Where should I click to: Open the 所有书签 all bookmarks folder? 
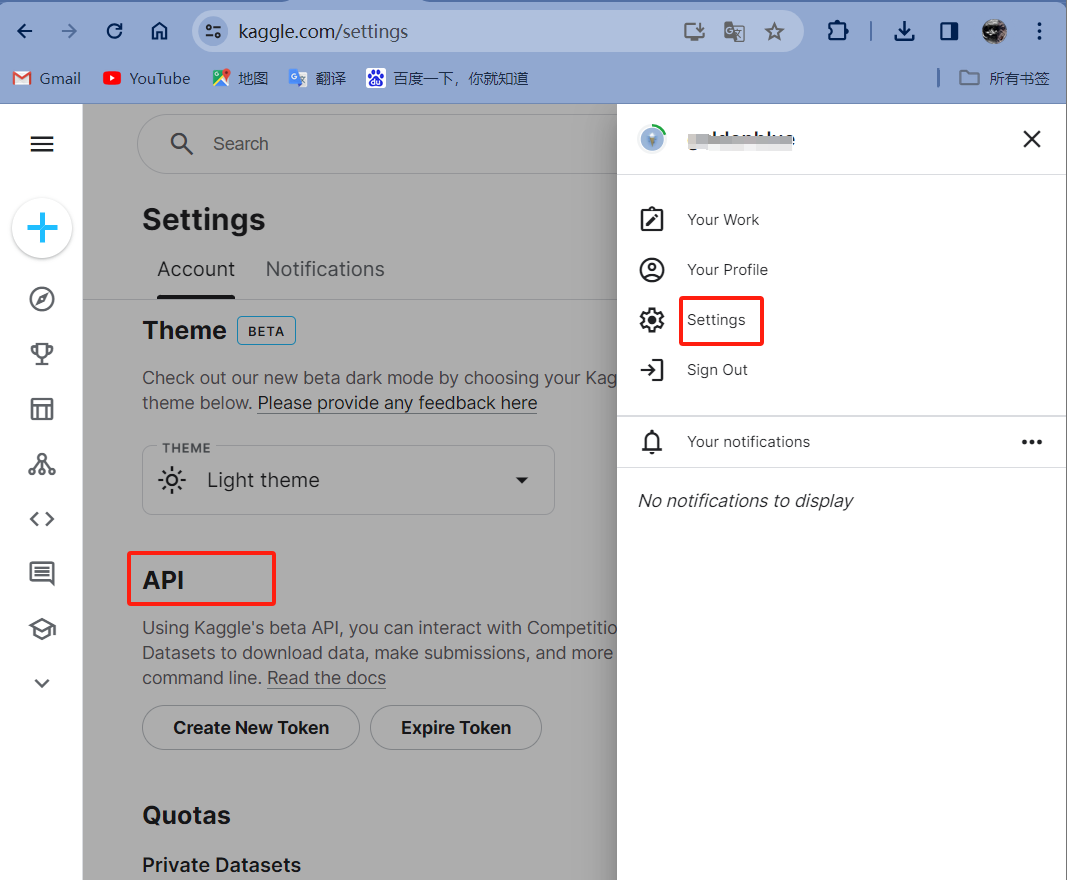1004,79
